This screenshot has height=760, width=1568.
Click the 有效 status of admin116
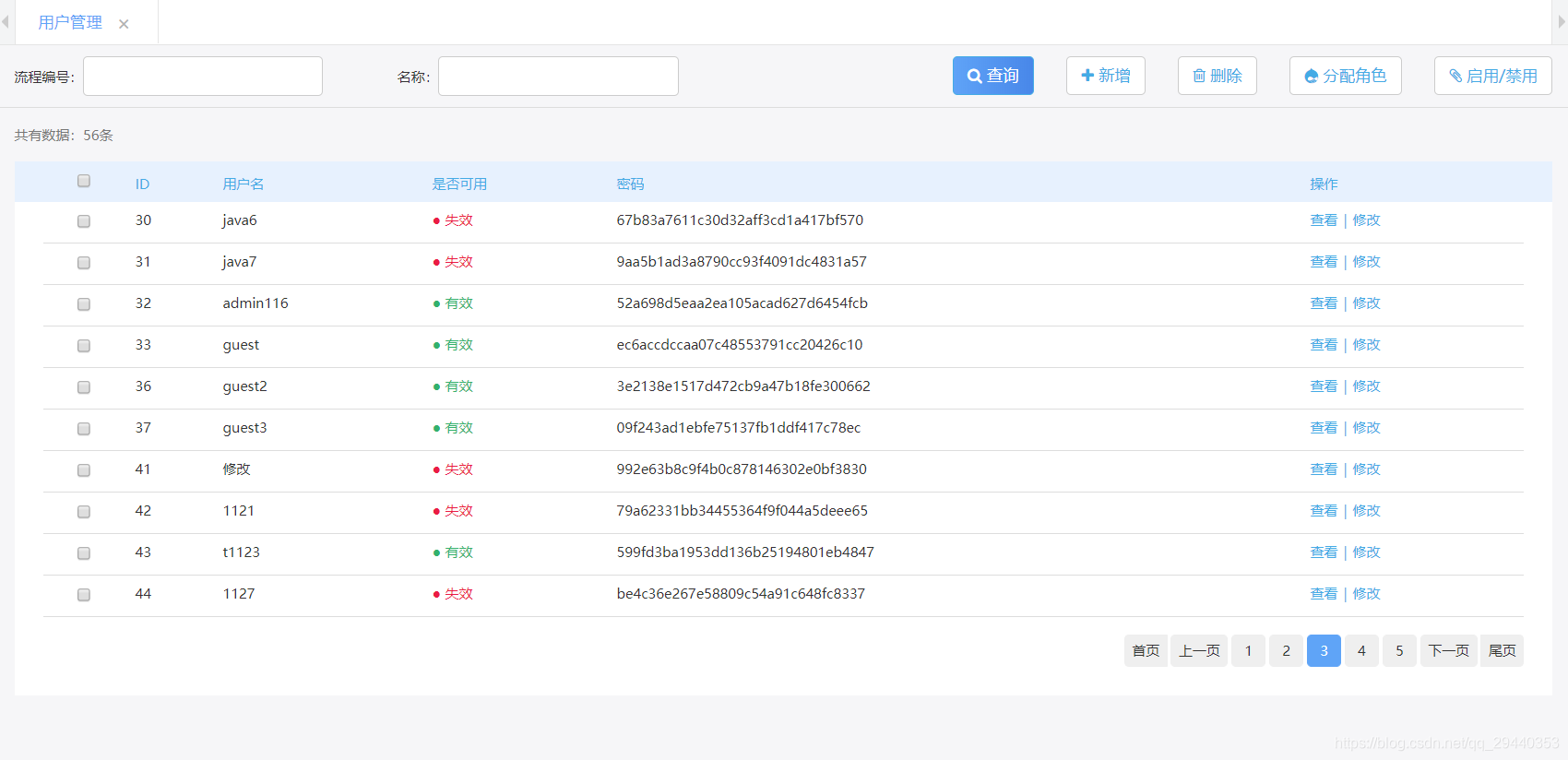[453, 303]
